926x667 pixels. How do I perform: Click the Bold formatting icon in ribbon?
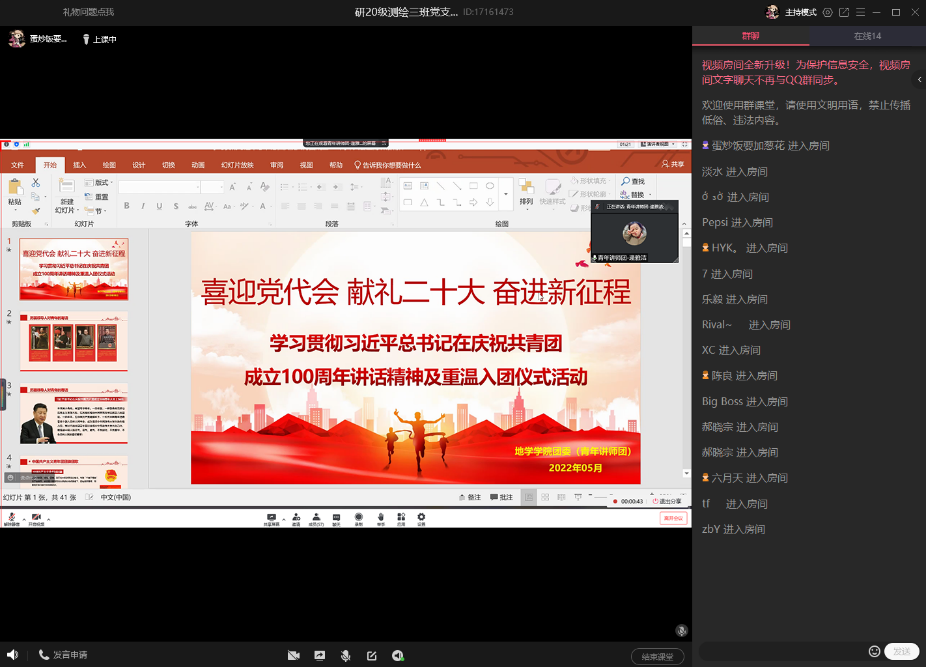click(x=126, y=206)
